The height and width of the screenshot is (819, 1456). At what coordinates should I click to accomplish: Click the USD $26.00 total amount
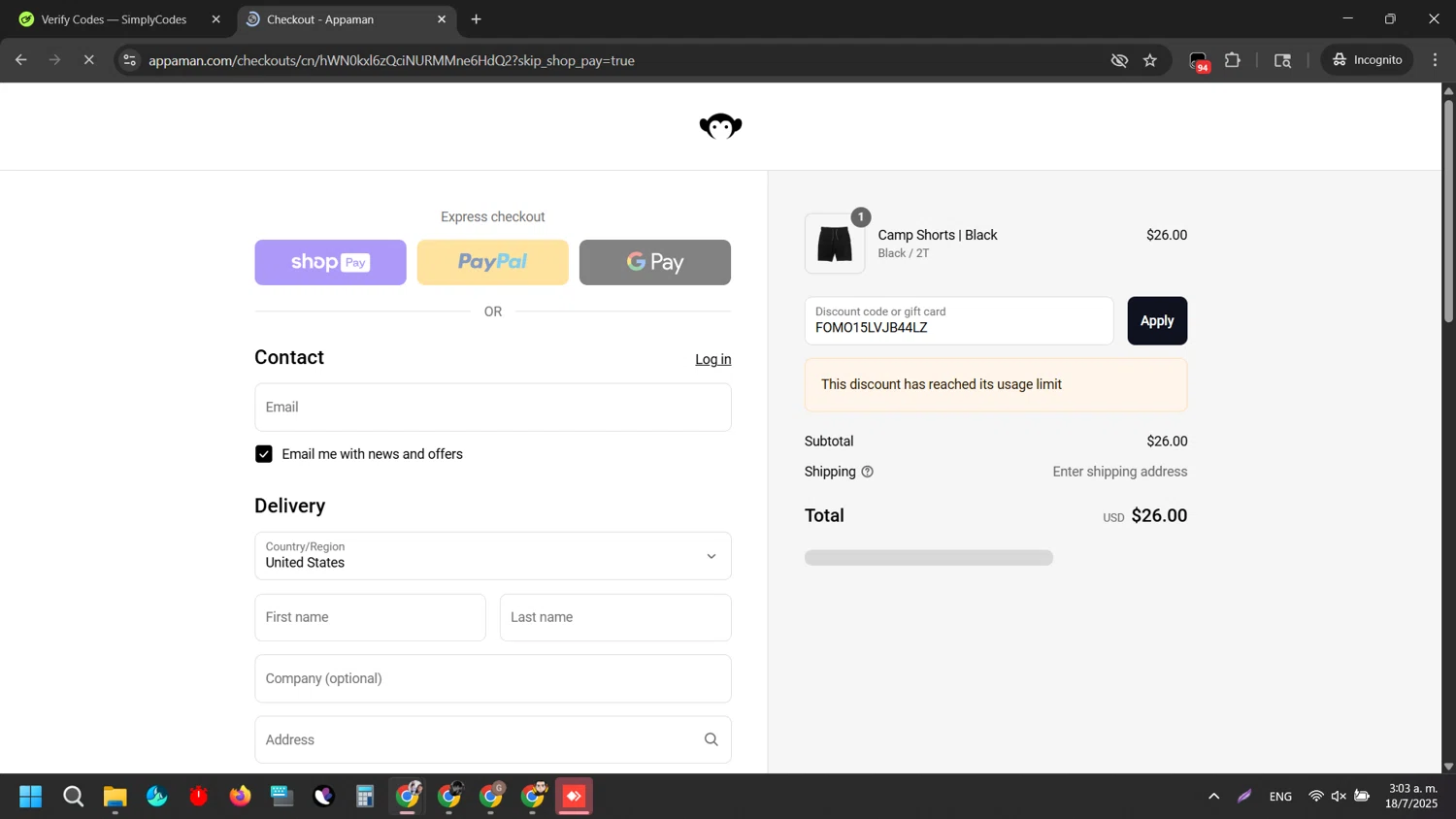(1144, 516)
